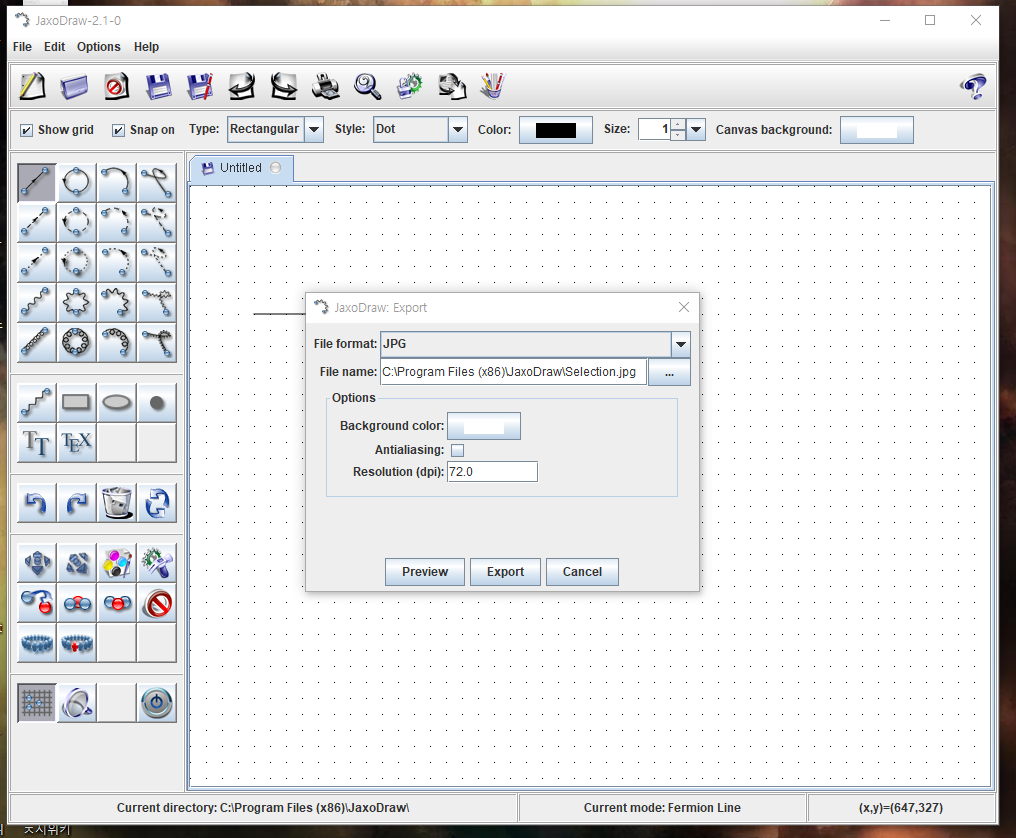
Task: Click the Save floppy disk toolbar icon
Action: [158, 86]
